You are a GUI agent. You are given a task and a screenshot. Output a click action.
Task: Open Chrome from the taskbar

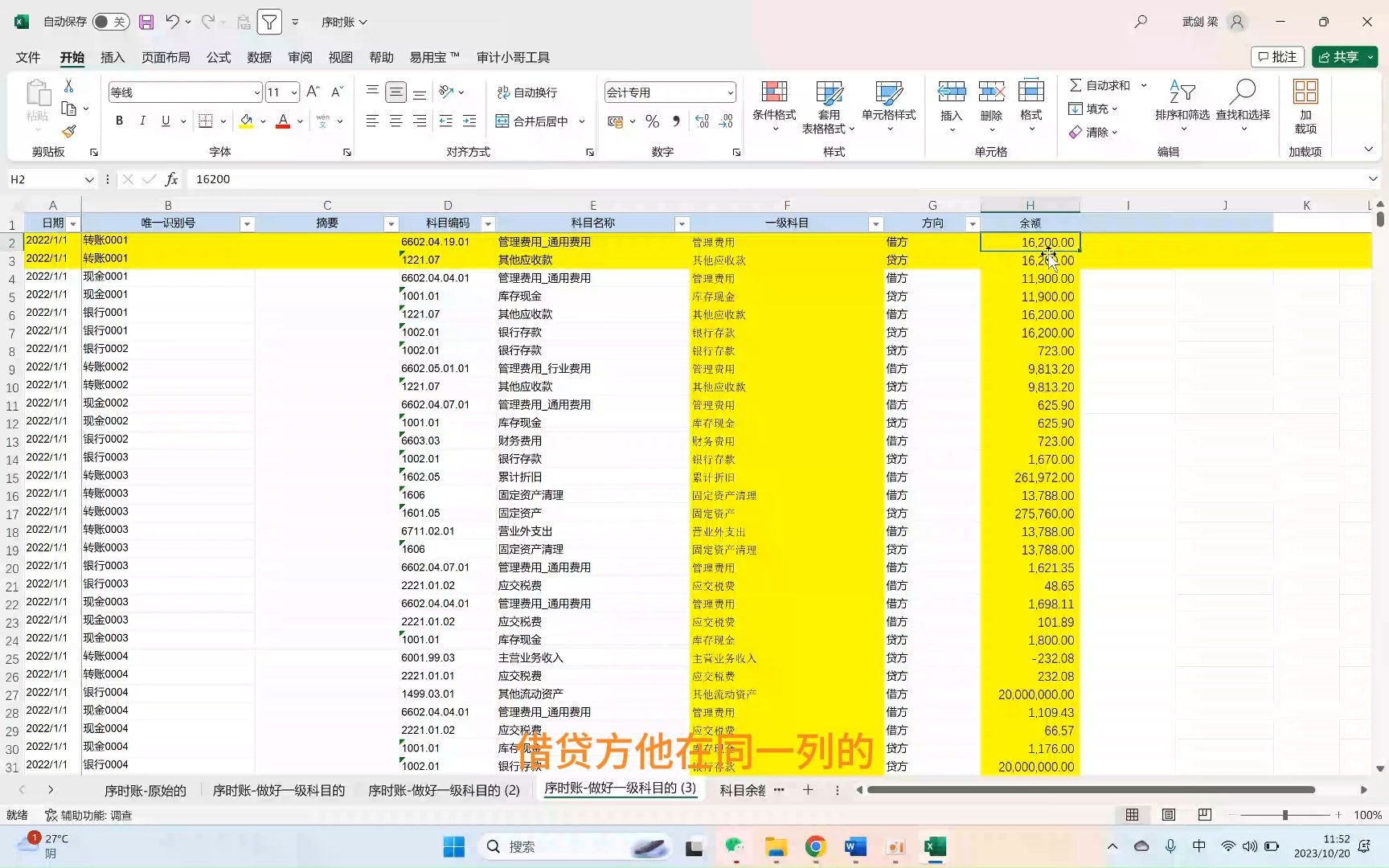tap(815, 847)
